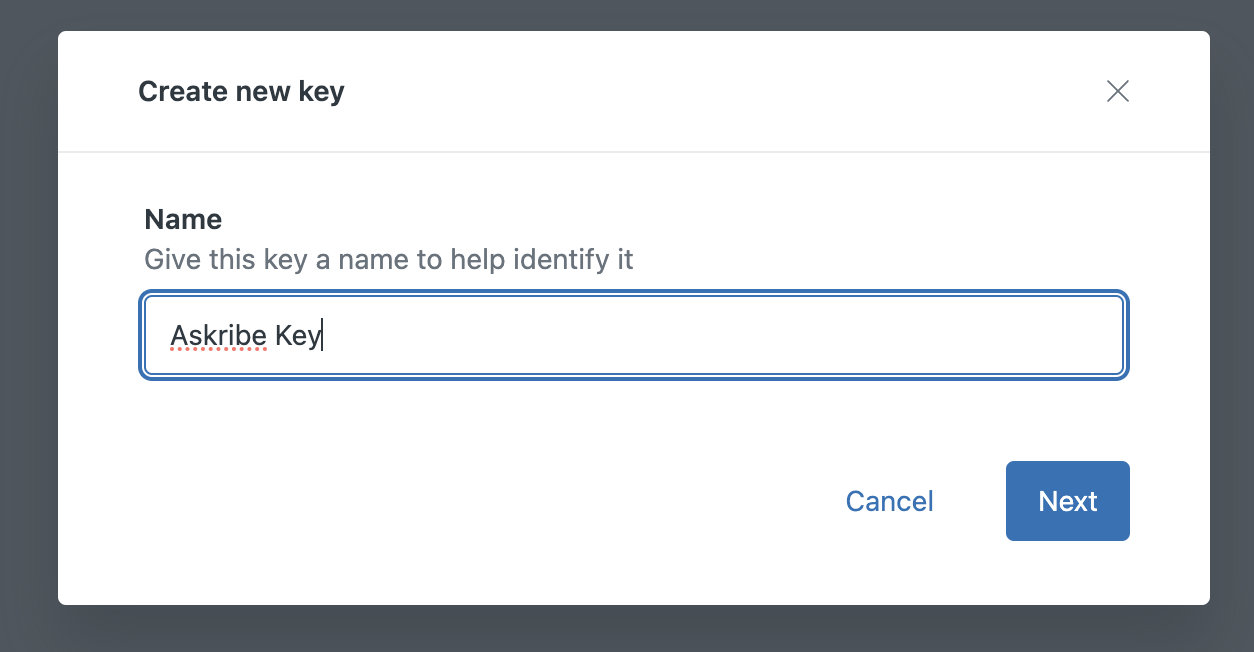The width and height of the screenshot is (1254, 652).
Task: Cancel creating the new key
Action: tap(889, 501)
